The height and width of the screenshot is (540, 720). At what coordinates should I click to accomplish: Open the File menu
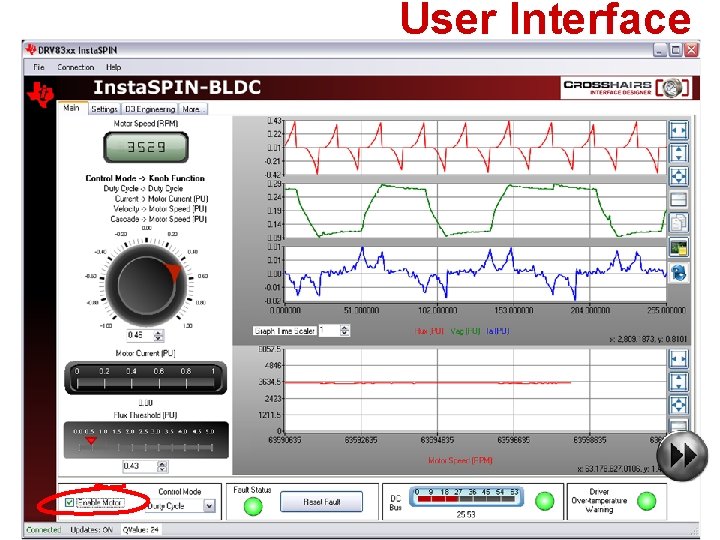(39, 67)
